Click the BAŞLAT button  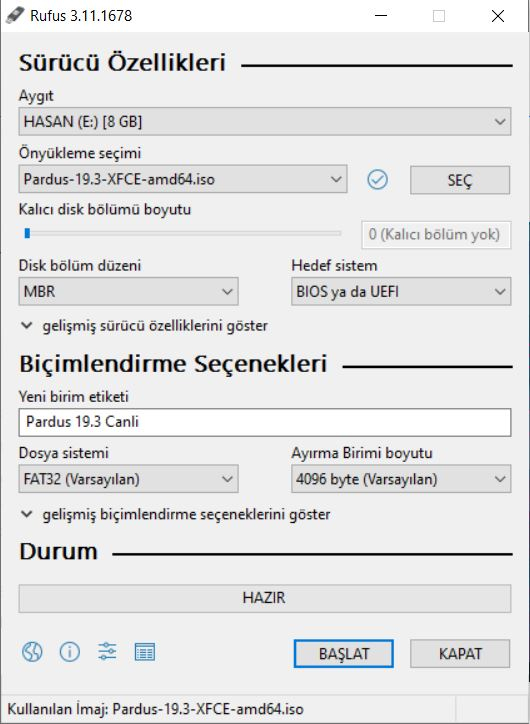343,653
